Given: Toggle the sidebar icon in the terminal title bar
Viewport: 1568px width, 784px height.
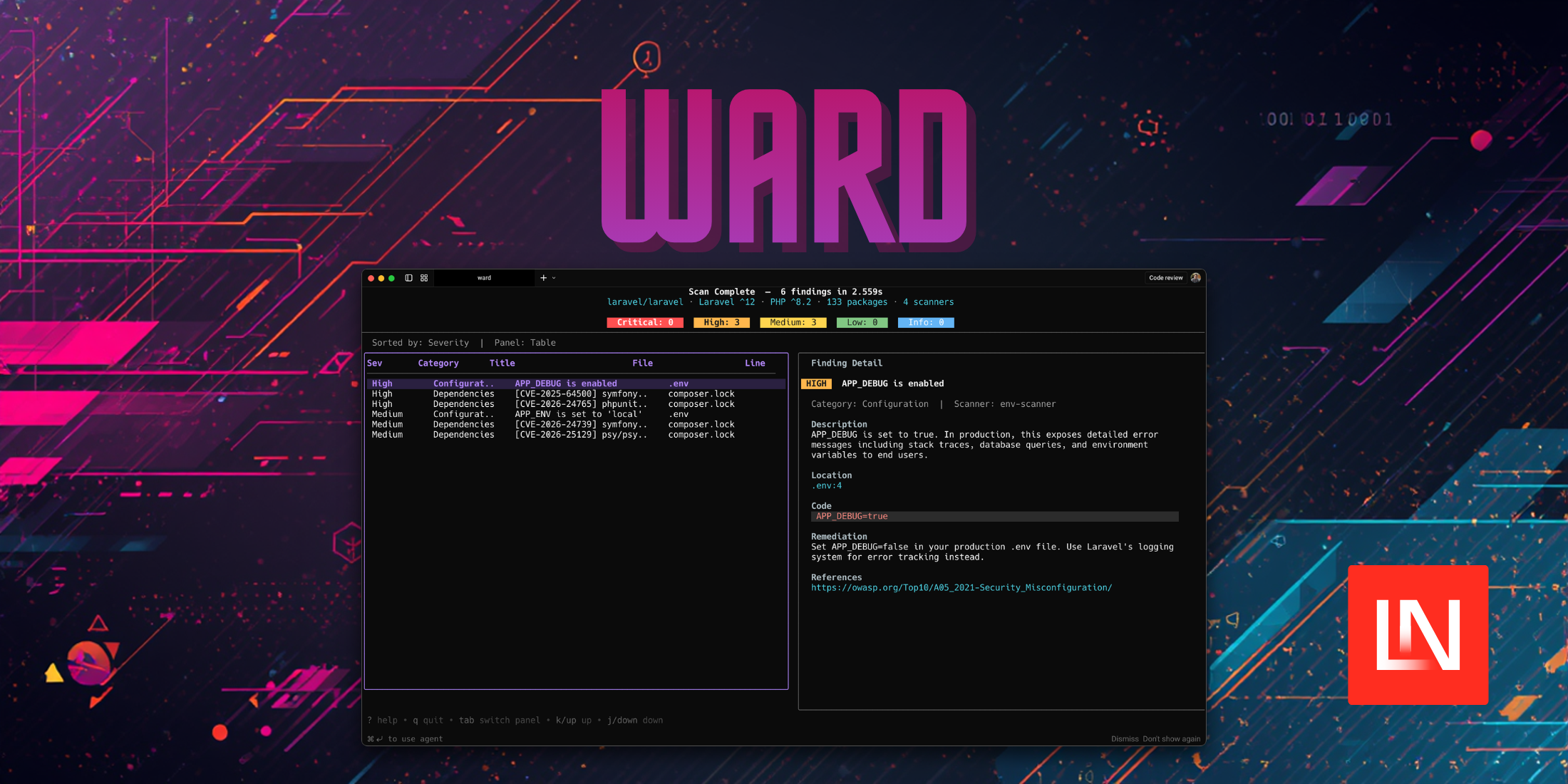Looking at the screenshot, I should pyautogui.click(x=408, y=278).
